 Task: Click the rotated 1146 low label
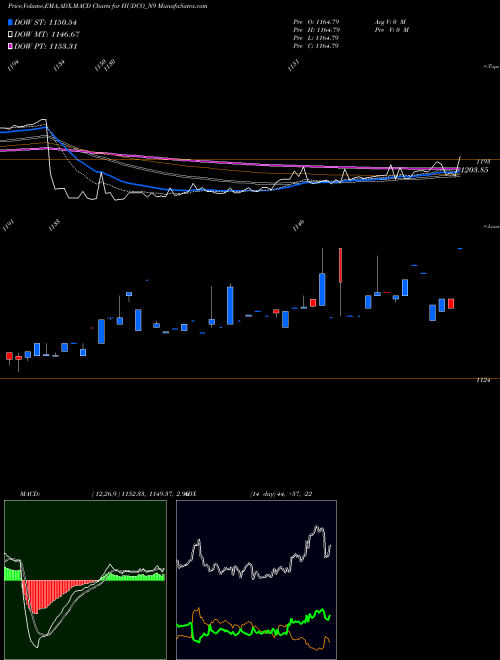[x=298, y=226]
